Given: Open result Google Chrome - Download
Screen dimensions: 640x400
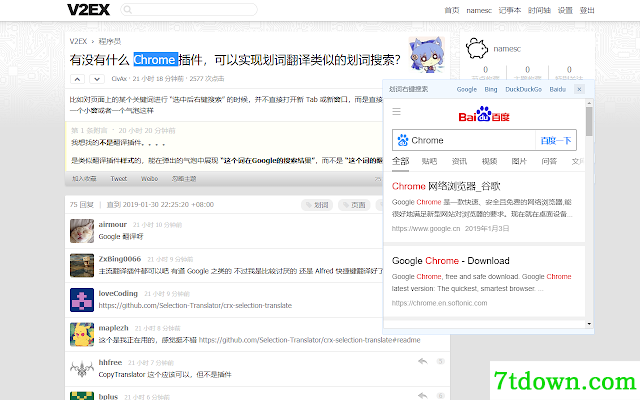Looking at the screenshot, I should (x=451, y=261).
